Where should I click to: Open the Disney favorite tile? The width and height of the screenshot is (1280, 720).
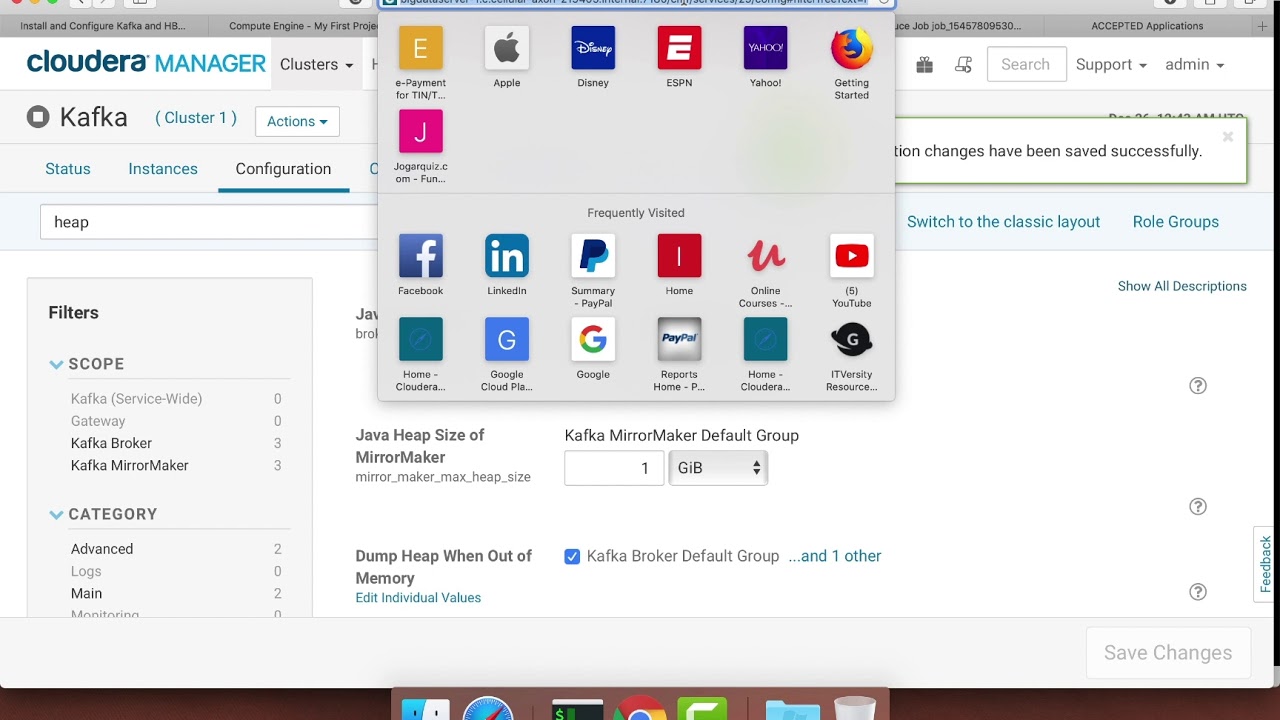pos(593,48)
